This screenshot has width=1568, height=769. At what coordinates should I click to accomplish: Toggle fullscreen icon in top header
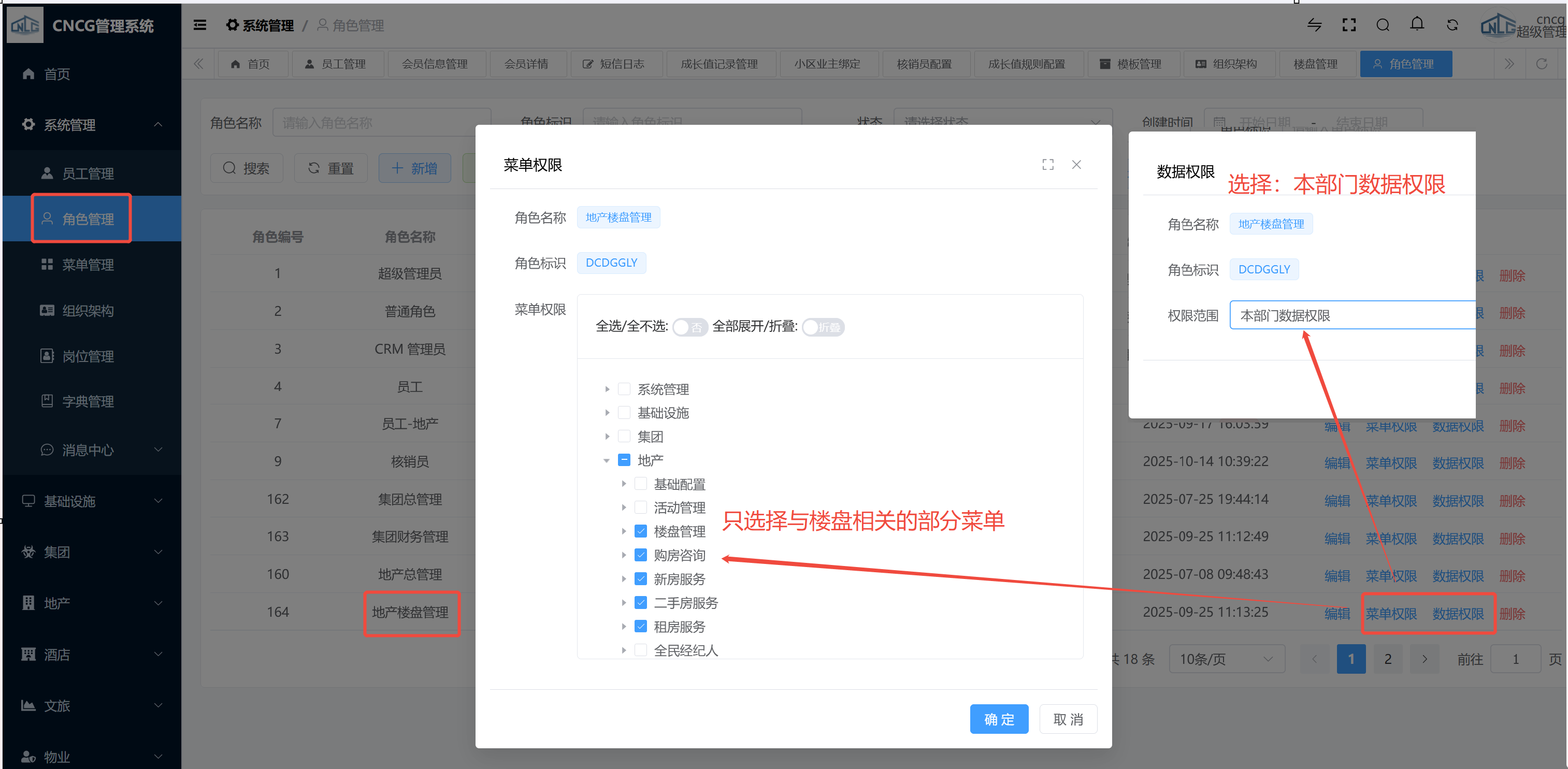coord(1349,25)
